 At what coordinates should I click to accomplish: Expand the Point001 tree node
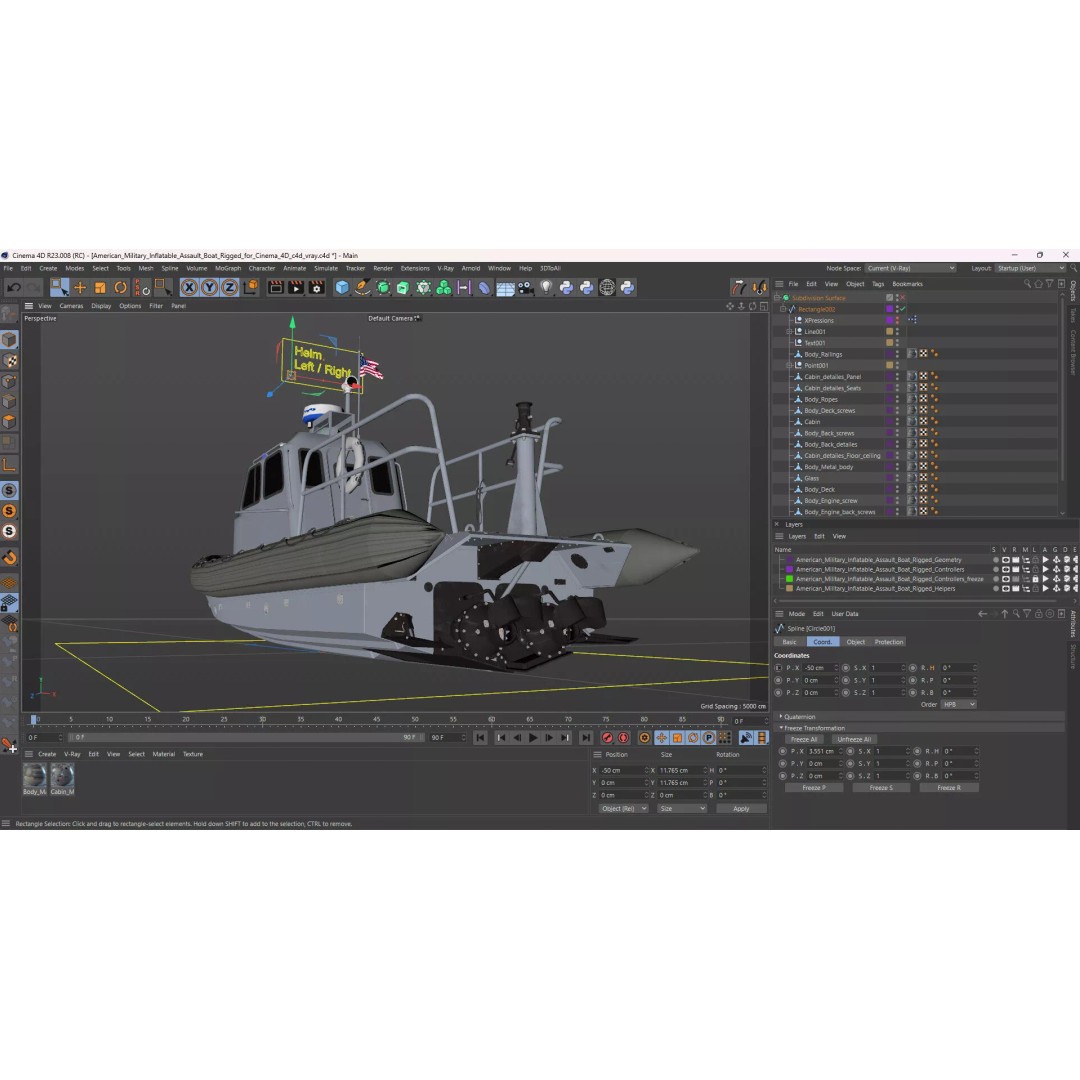789,366
